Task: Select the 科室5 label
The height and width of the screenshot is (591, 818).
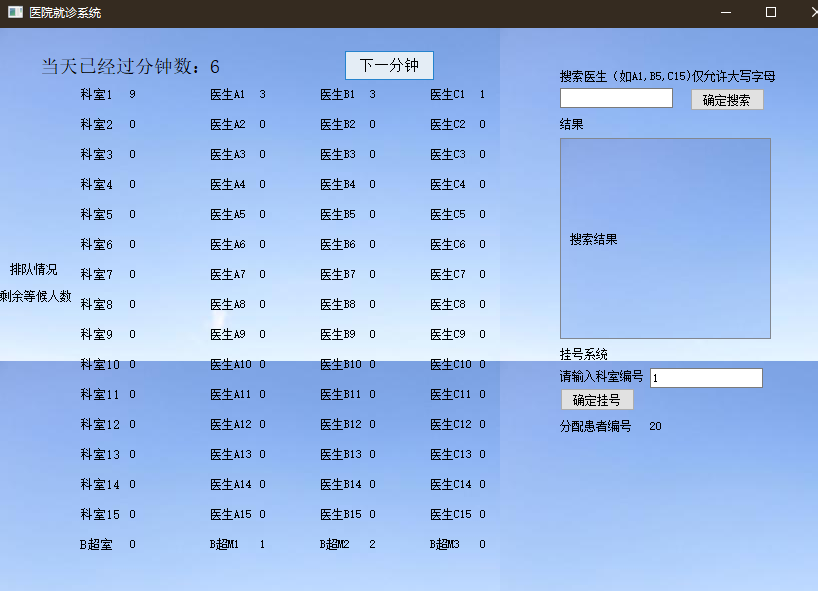Action: pos(97,214)
